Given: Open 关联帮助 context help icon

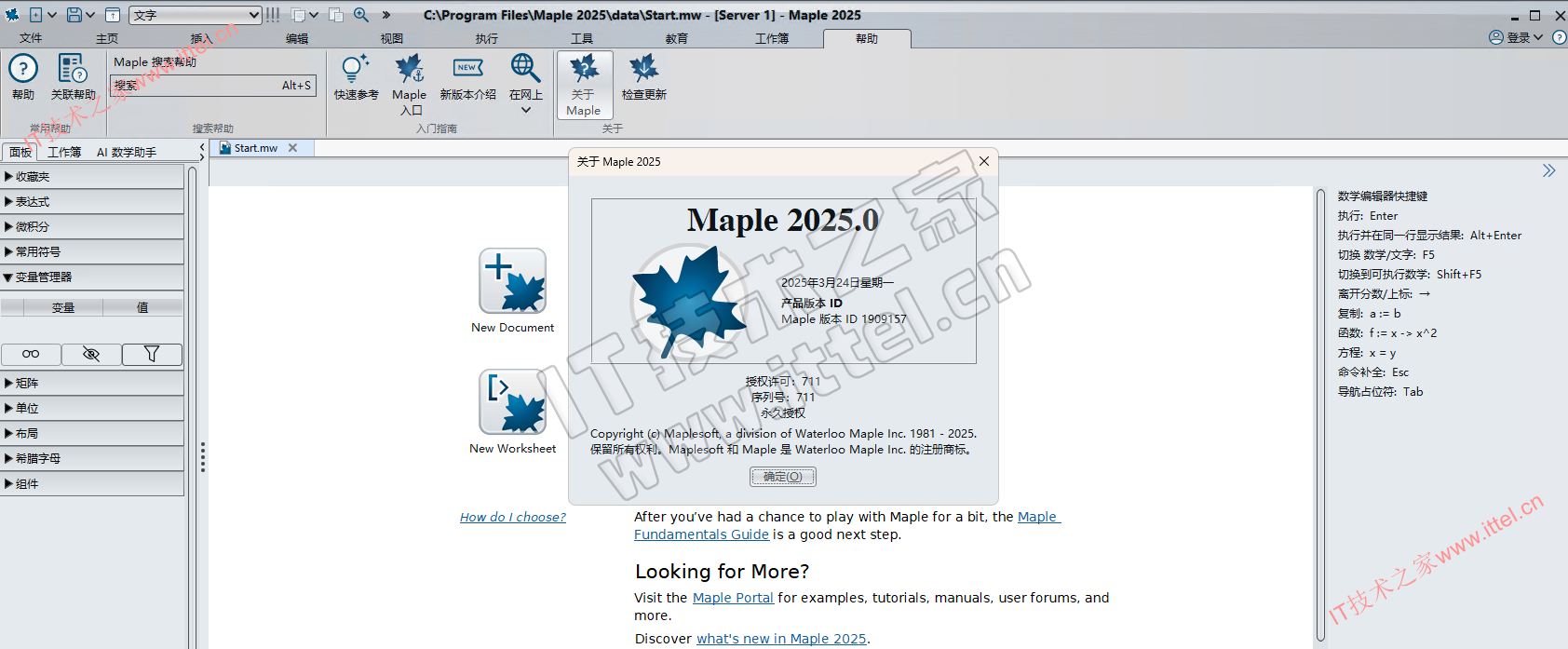Looking at the screenshot, I should [73, 68].
